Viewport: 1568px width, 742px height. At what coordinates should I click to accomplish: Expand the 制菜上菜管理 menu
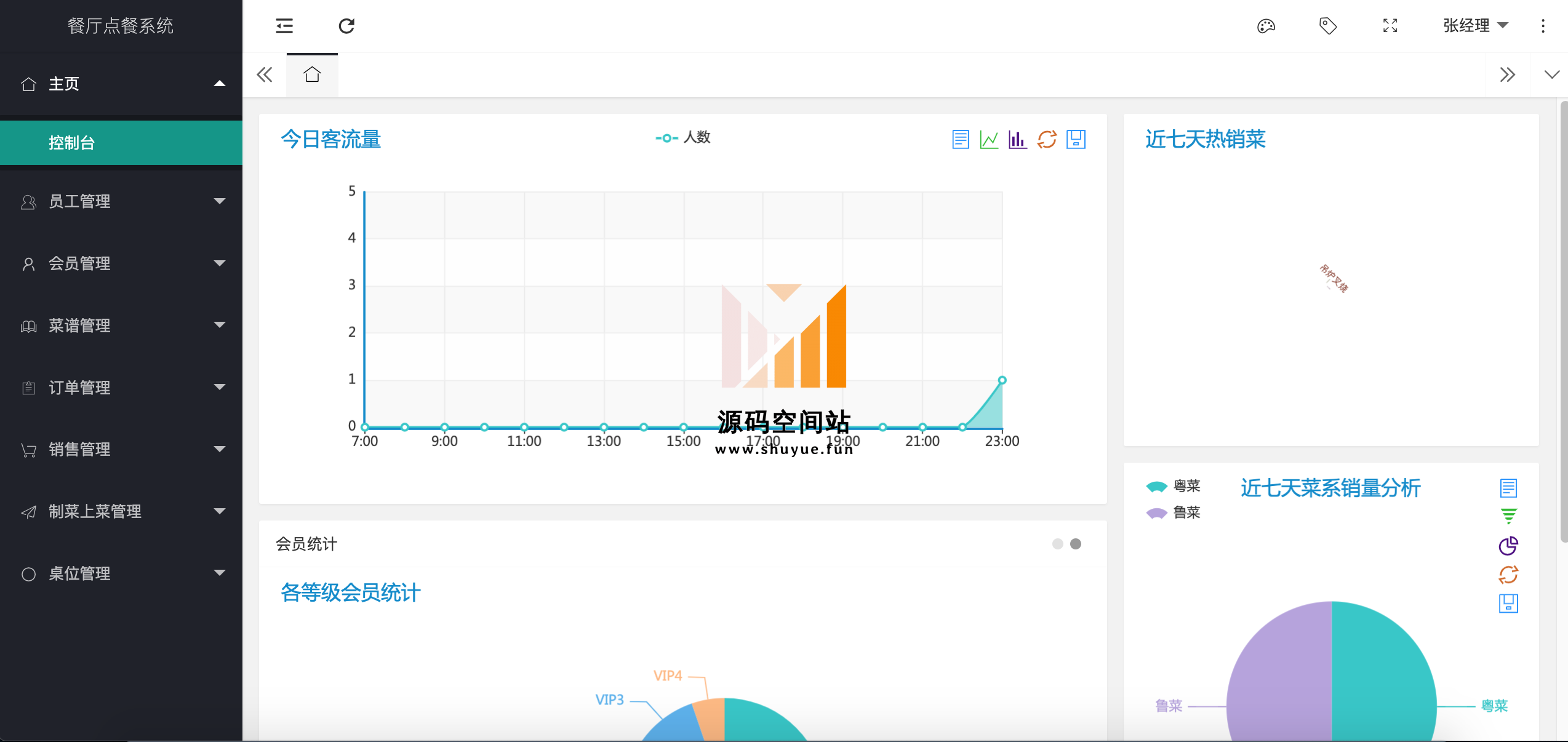point(121,511)
